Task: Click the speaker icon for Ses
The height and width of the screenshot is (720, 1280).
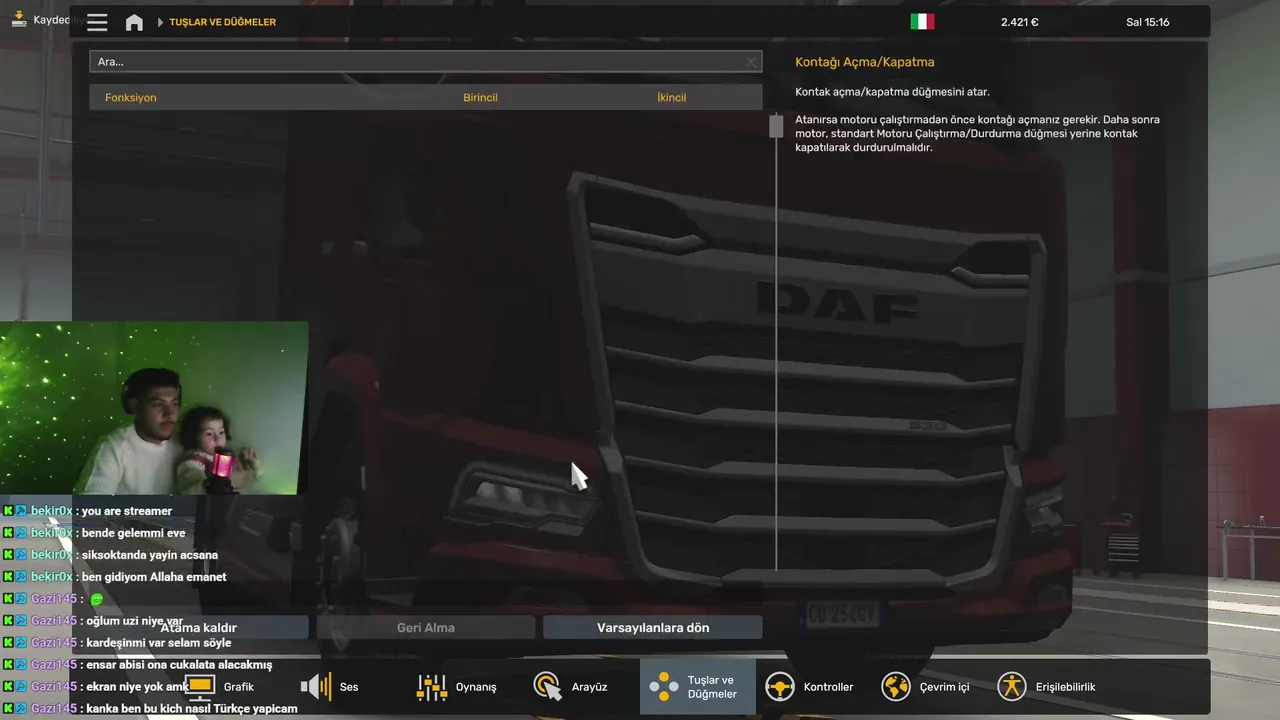Action: click(x=316, y=687)
